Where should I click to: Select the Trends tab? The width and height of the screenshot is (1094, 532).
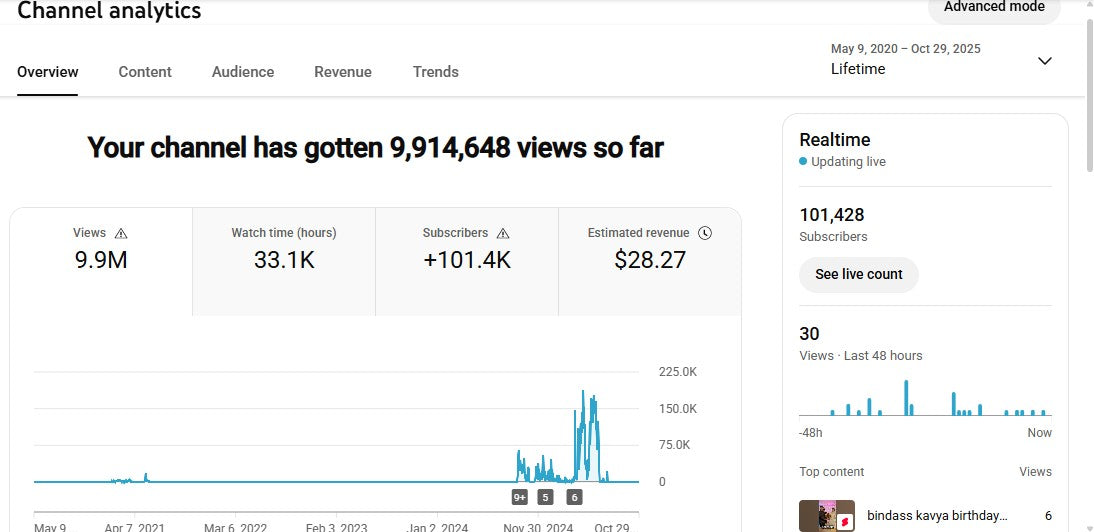pos(436,72)
